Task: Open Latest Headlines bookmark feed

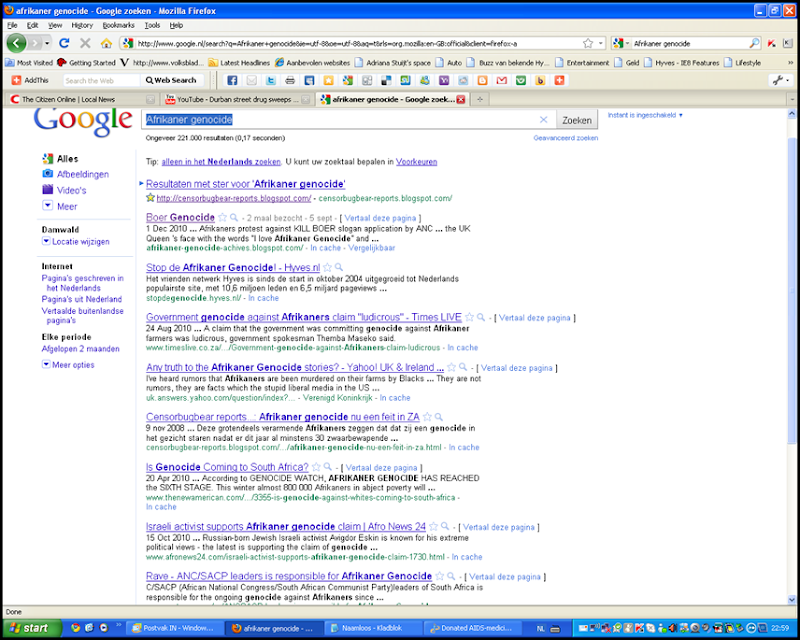Action: coord(239,63)
